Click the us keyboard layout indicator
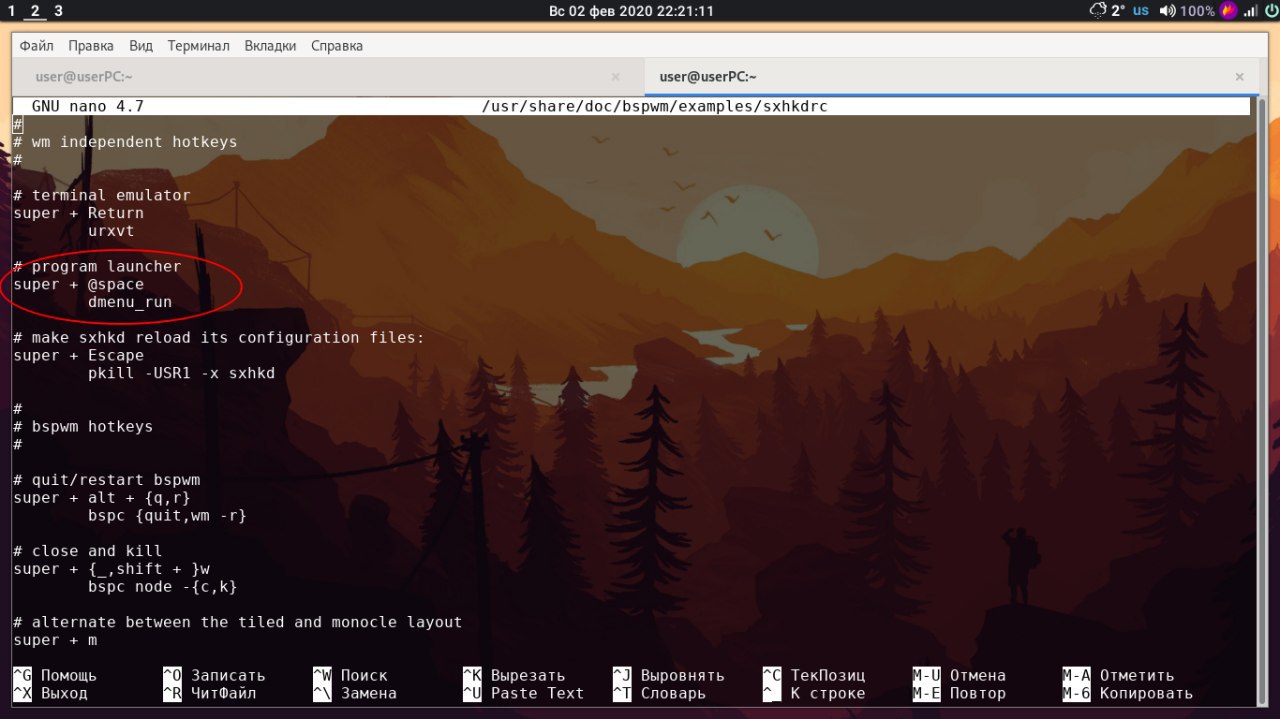The image size is (1280, 719). tap(1141, 11)
